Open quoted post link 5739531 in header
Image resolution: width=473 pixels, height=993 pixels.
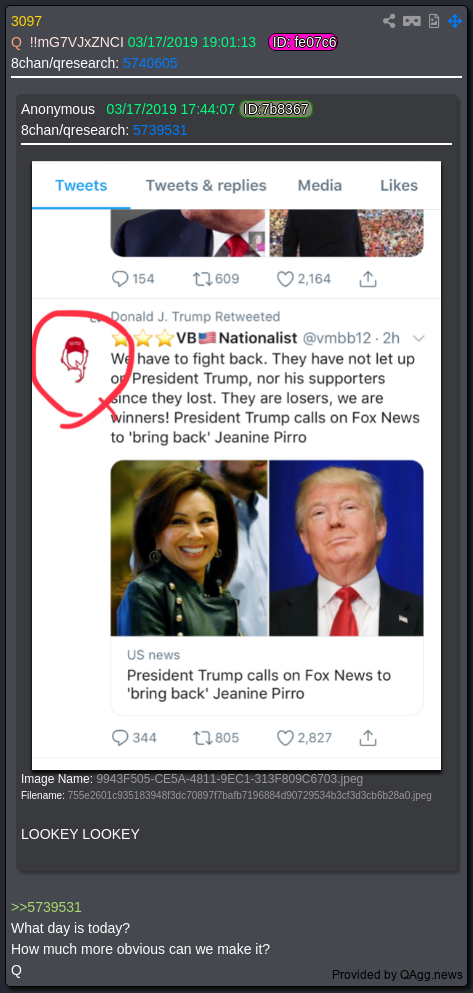click(160, 130)
